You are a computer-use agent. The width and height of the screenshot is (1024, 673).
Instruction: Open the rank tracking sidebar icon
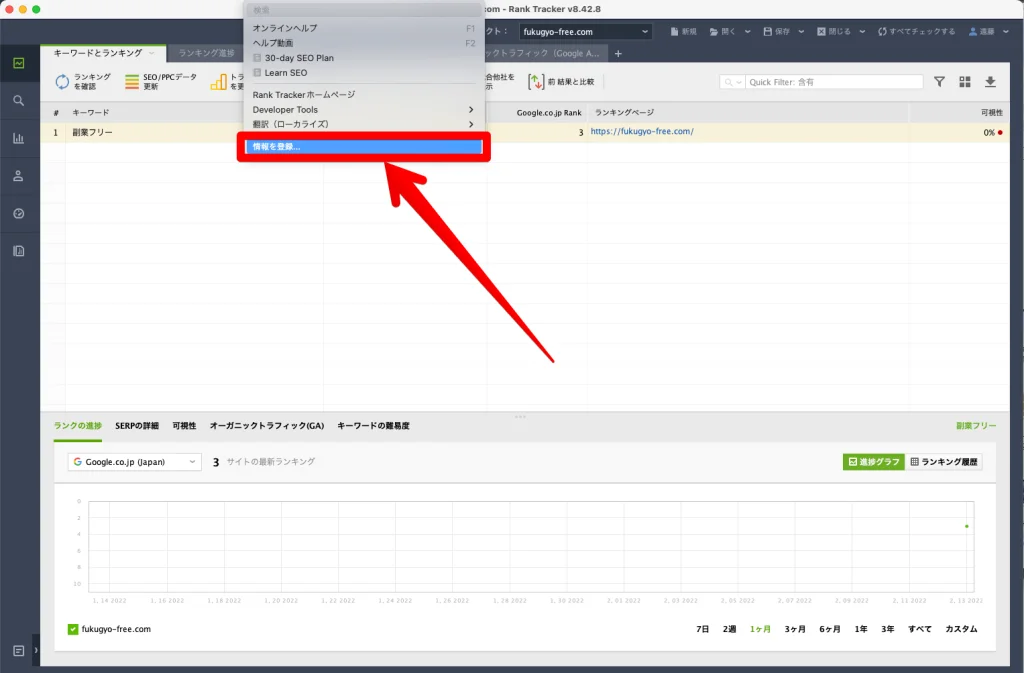19,63
